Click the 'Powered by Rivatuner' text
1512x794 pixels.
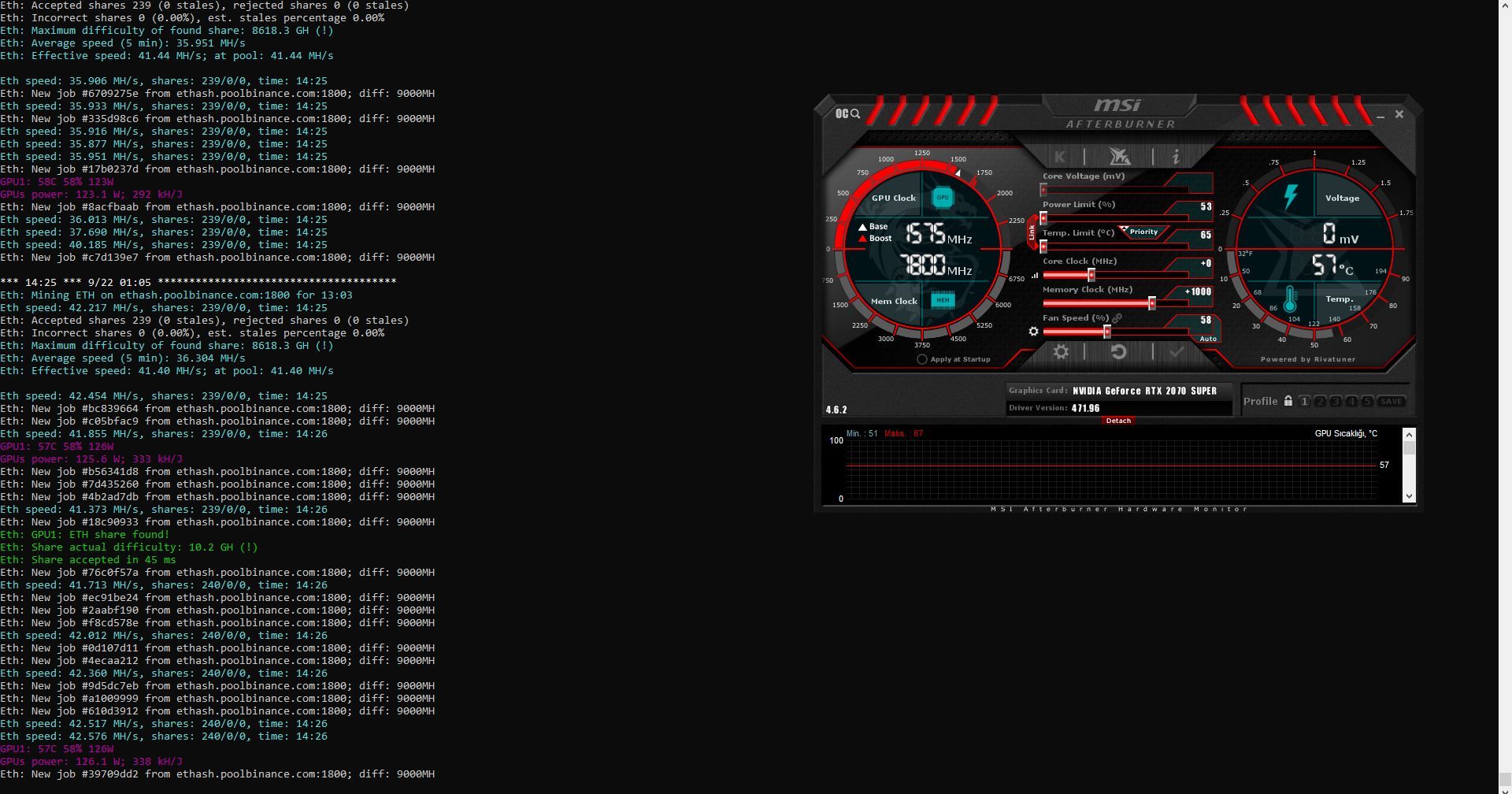[1308, 359]
